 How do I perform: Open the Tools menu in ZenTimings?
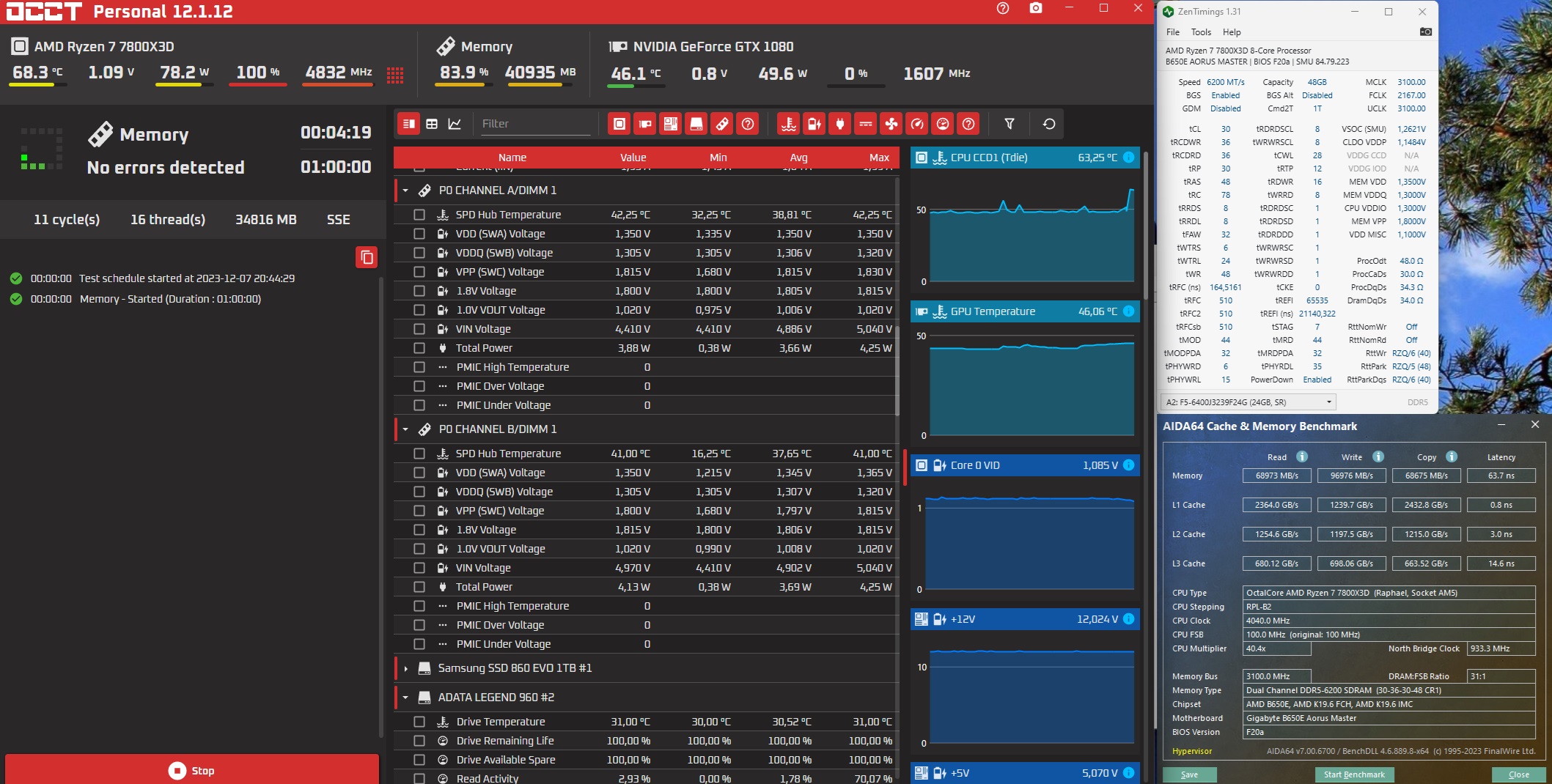pos(1201,32)
